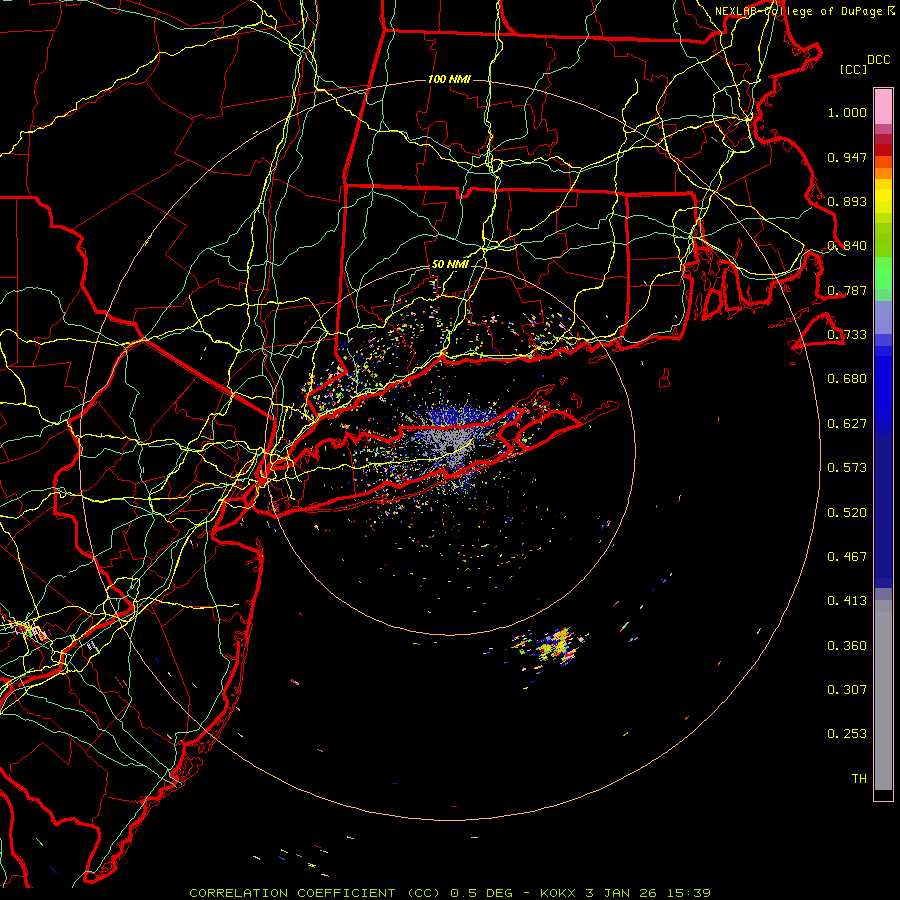Click the pink band at the top of the color bar

tap(883, 106)
